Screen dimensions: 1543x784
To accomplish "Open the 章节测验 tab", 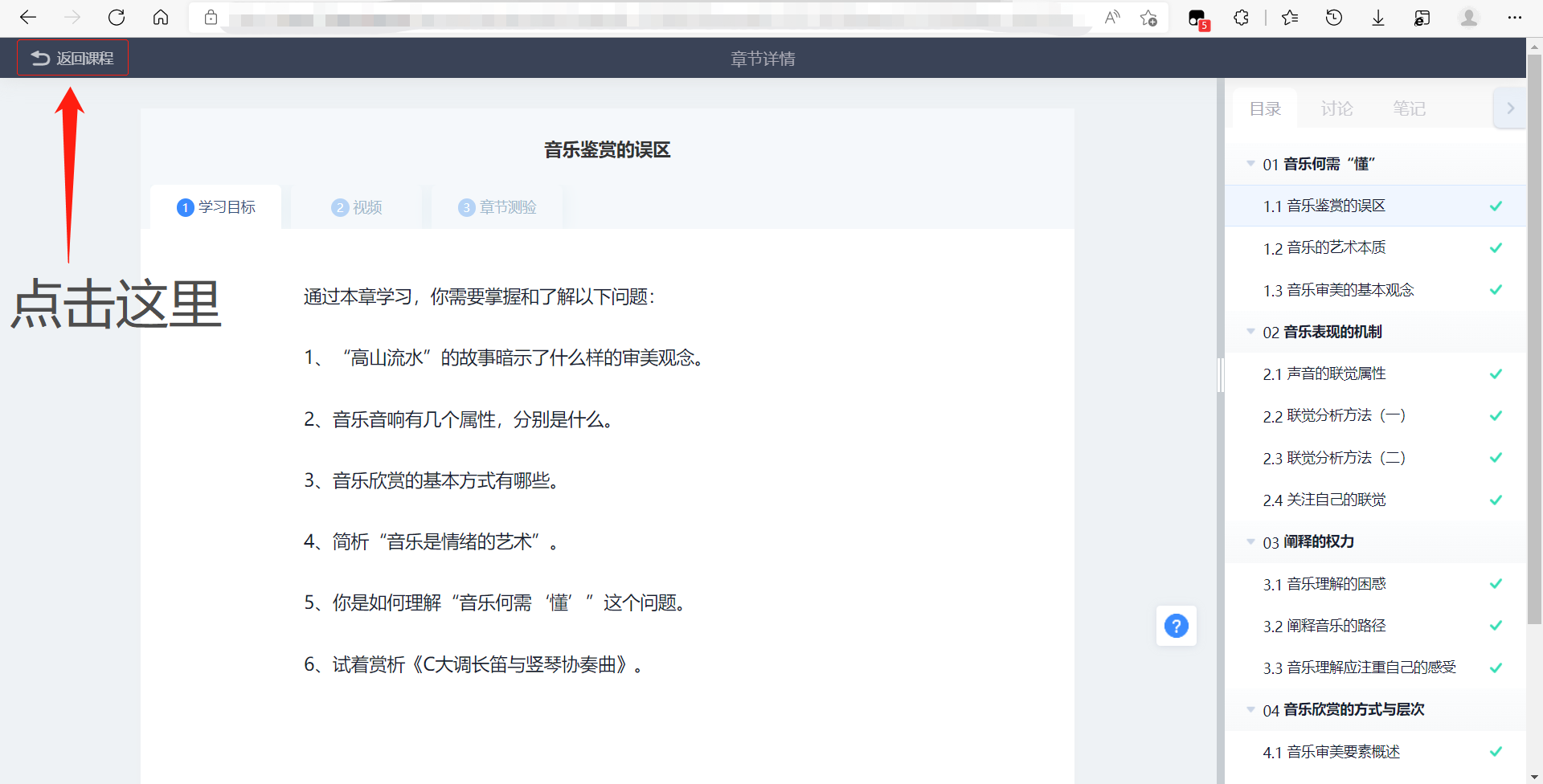I will [497, 207].
